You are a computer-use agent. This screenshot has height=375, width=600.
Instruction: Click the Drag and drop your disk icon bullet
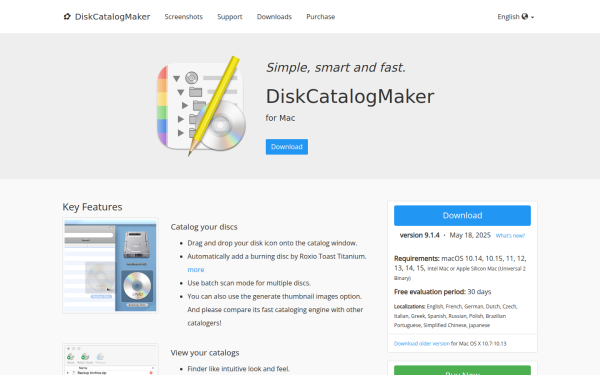pos(272,243)
